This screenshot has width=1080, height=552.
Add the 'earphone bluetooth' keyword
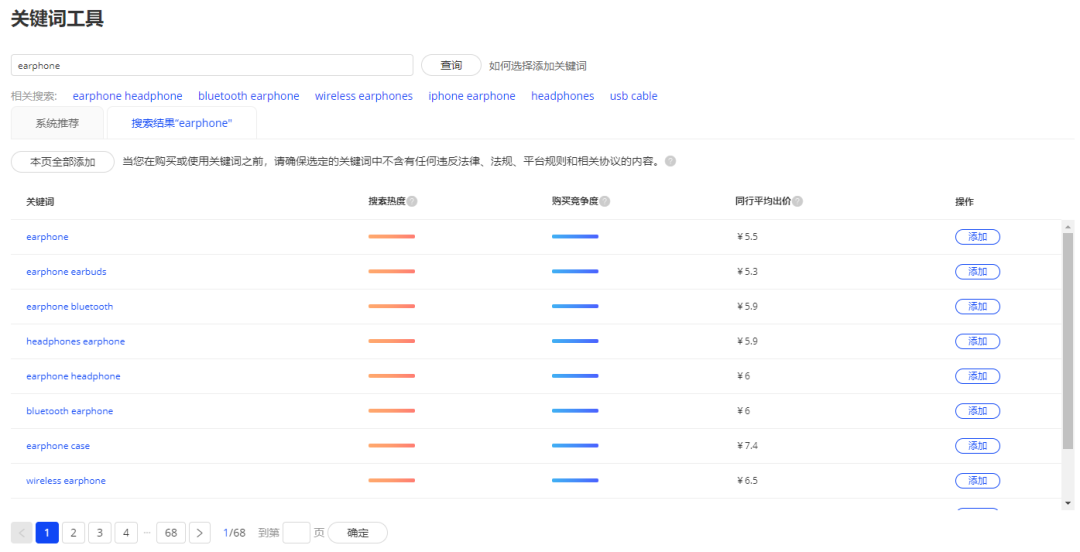pos(977,307)
